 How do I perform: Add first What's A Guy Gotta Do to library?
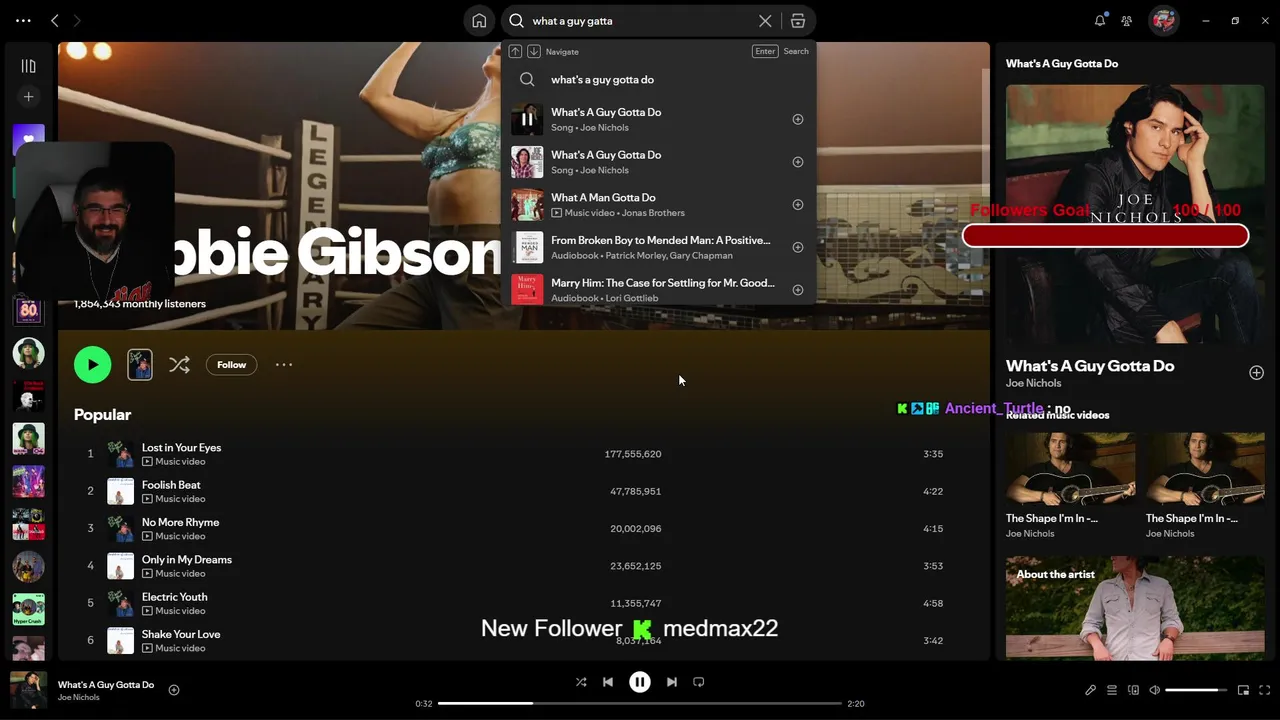pos(797,119)
